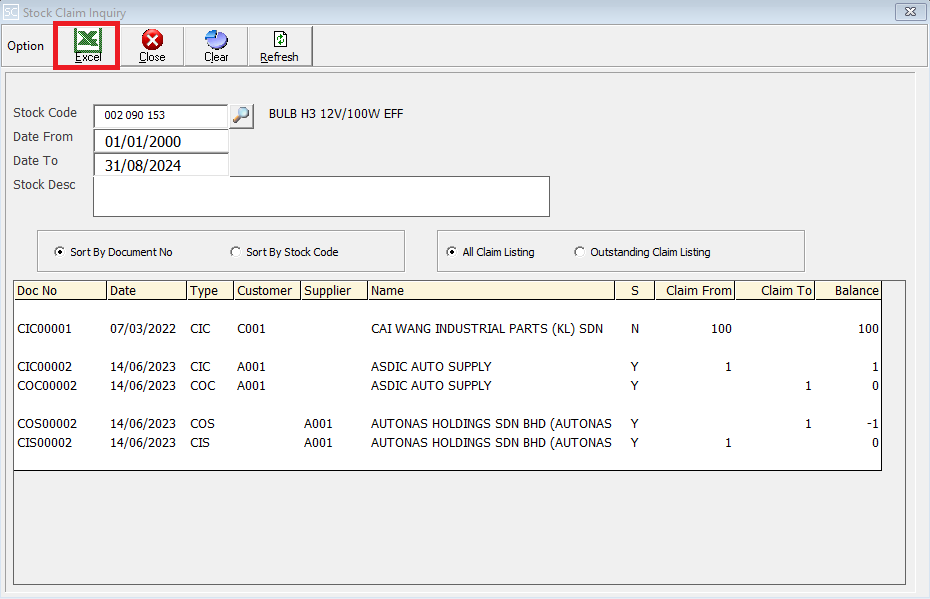Click the Type column header
Screen dimensions: 930x599
click(x=211, y=291)
